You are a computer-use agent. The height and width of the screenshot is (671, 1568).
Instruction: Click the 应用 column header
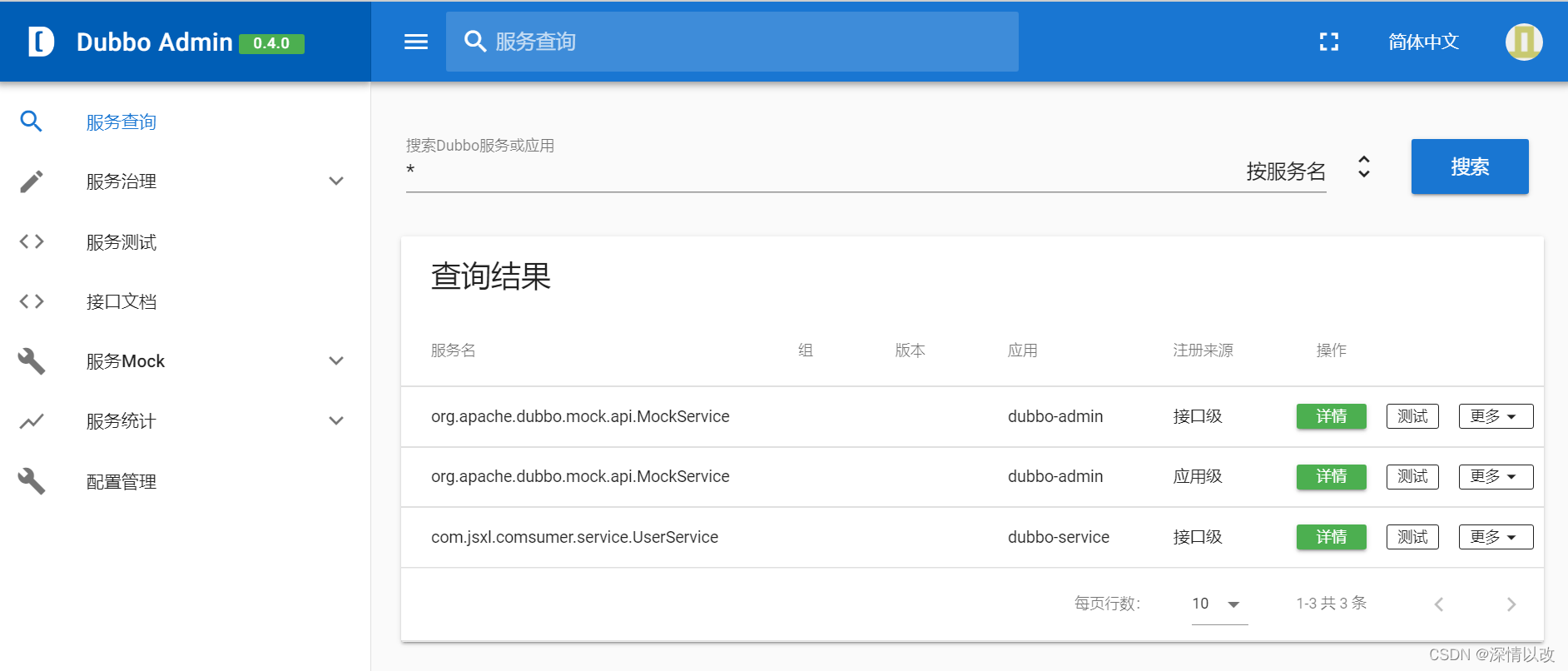[1023, 350]
